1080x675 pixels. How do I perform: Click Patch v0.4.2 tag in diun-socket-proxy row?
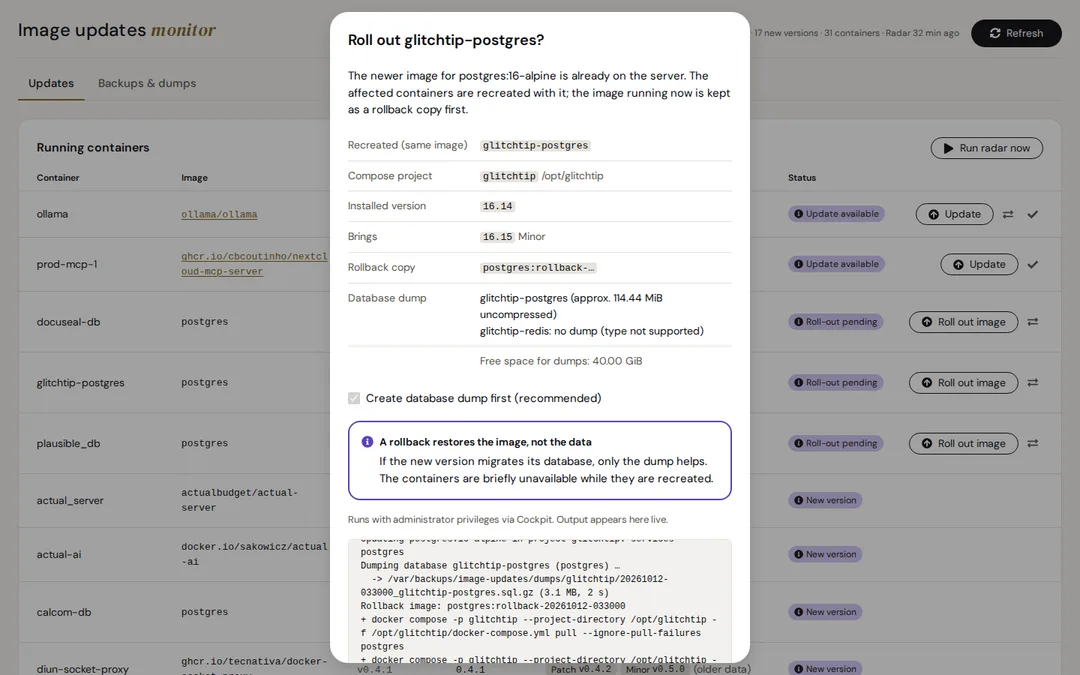point(581,669)
